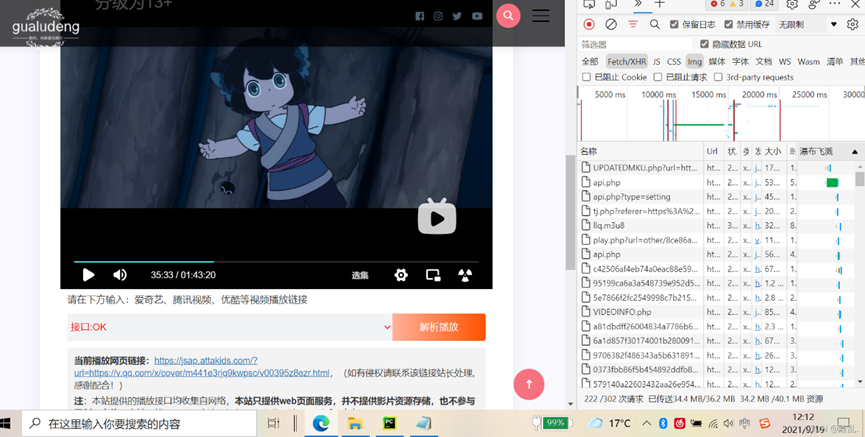Play the video with the player play button
Image resolution: width=865 pixels, height=437 pixels.
[x=88, y=274]
